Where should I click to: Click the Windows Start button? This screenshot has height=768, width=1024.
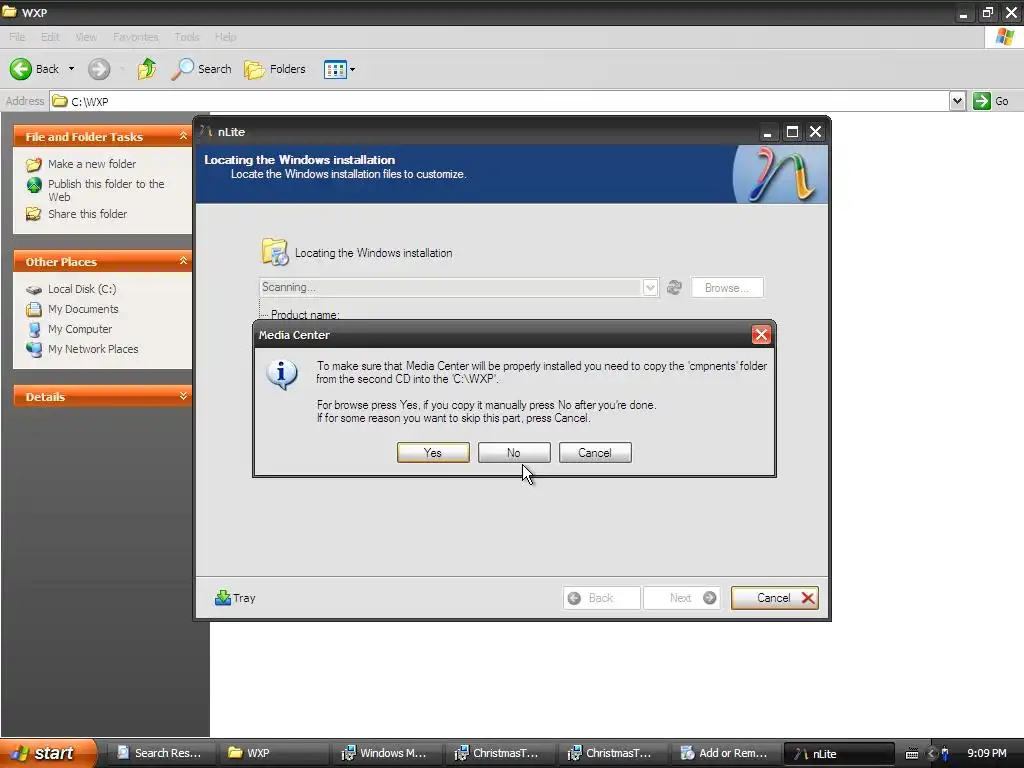(47, 753)
